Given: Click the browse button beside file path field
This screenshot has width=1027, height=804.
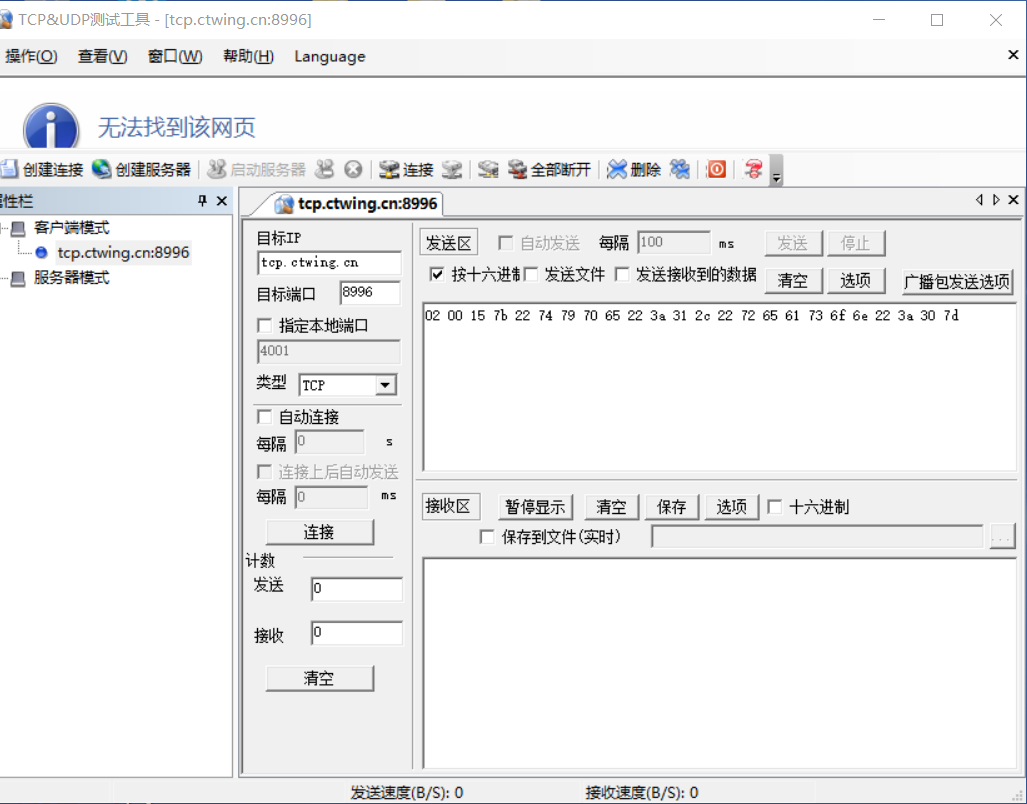Looking at the screenshot, I should coord(1001,536).
